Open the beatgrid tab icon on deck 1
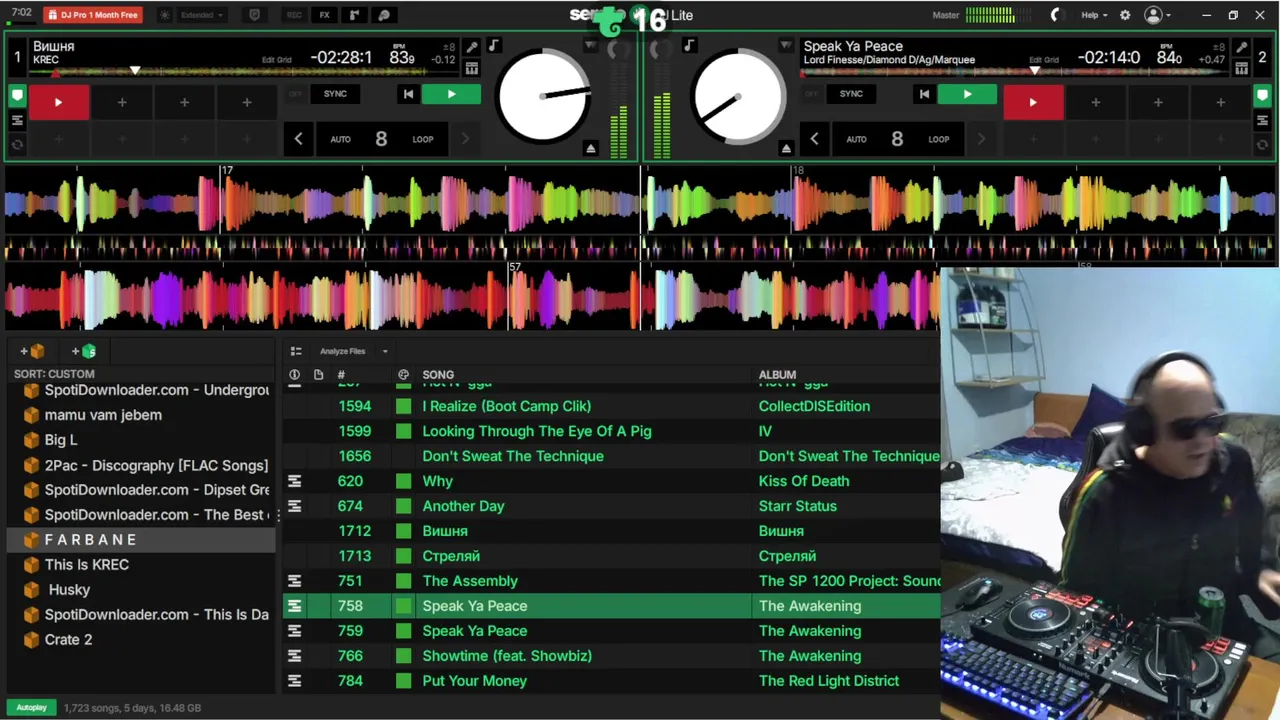This screenshot has width=1280, height=720. click(x=472, y=68)
